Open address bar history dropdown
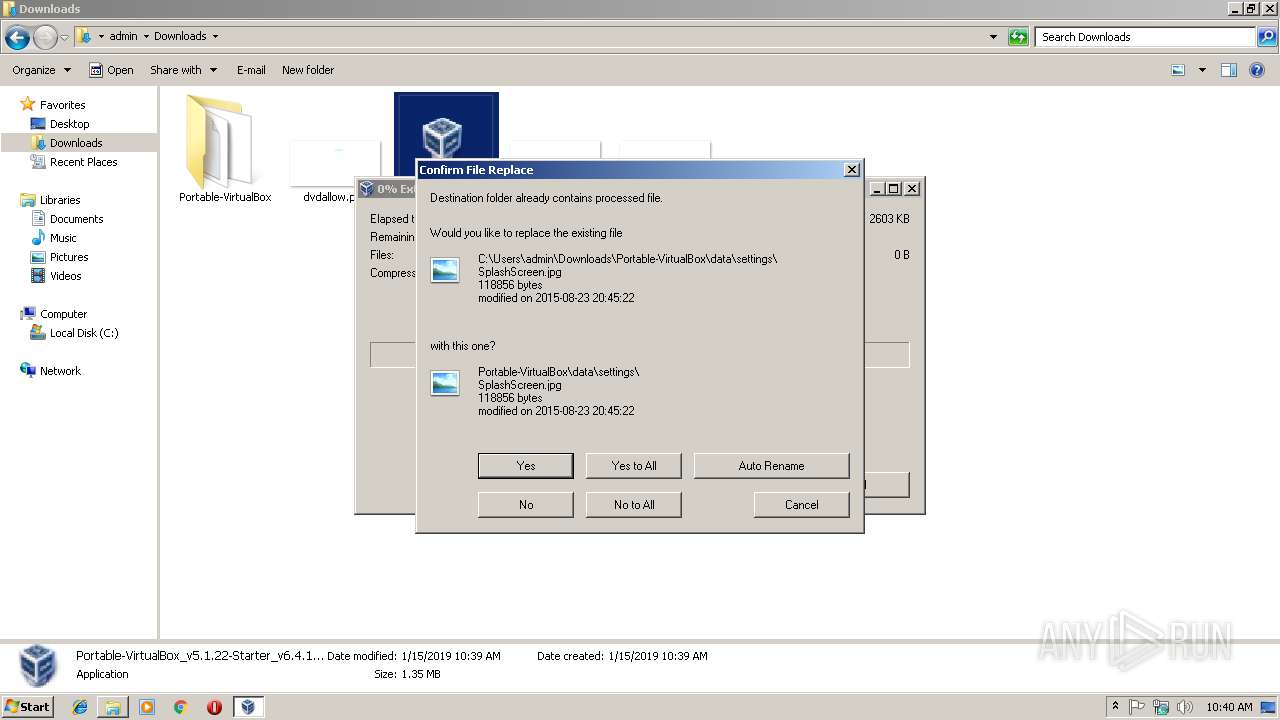The width and height of the screenshot is (1280, 720). pos(993,37)
